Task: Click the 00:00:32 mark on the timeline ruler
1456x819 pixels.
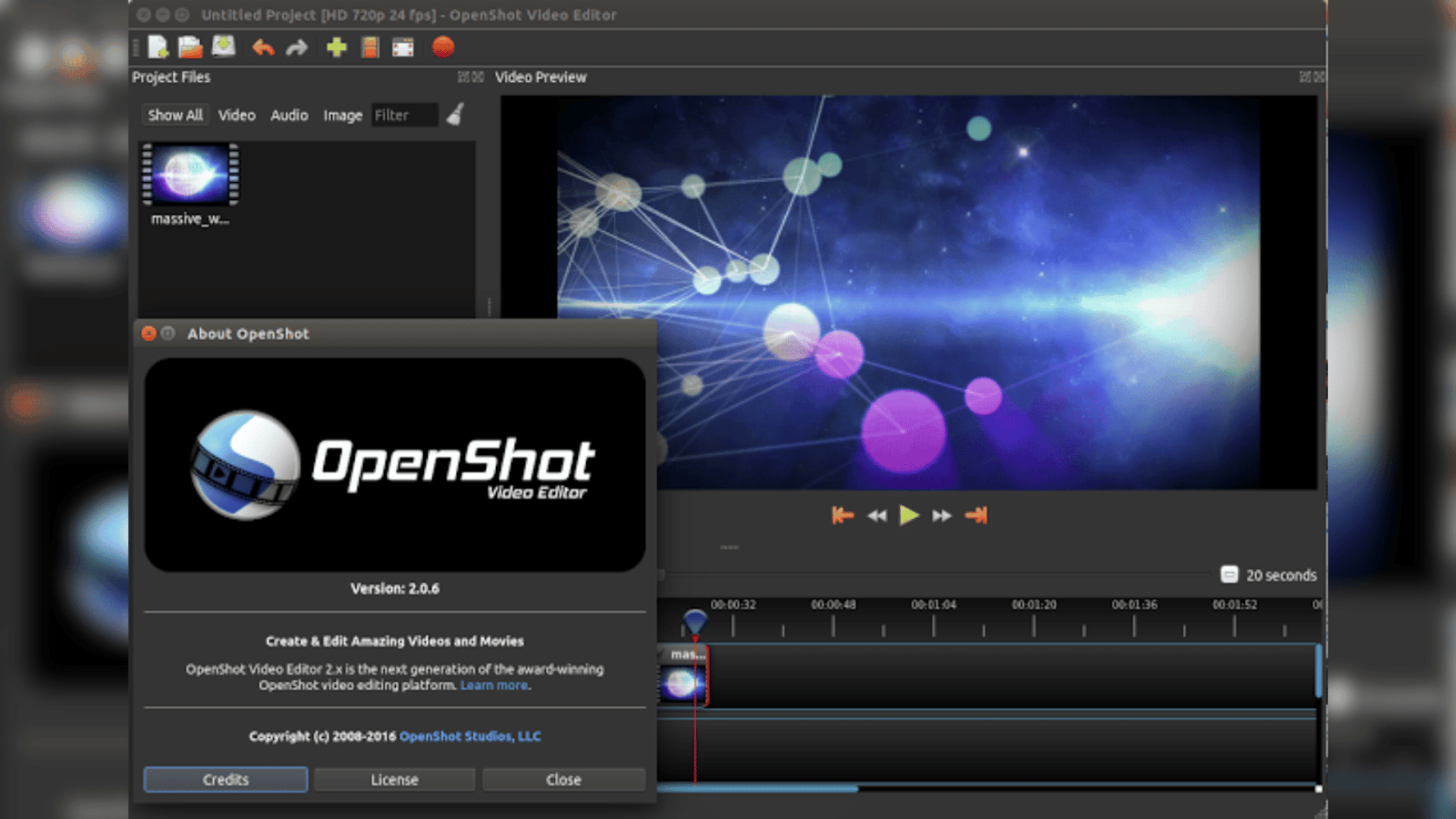Action: [x=733, y=604]
